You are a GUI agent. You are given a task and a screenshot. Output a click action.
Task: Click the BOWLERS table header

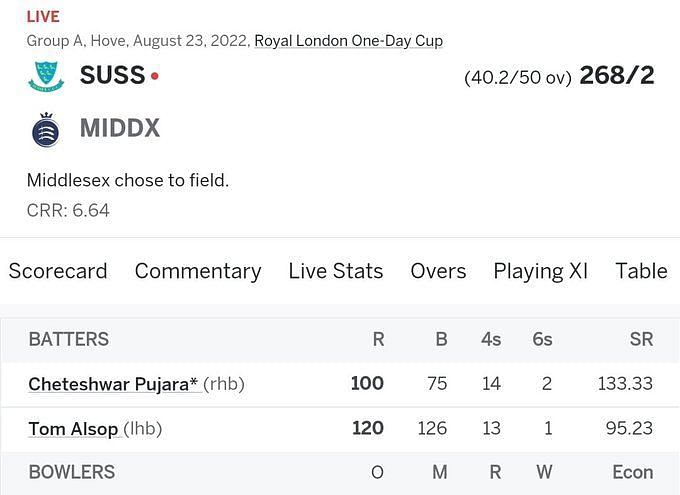[72, 472]
